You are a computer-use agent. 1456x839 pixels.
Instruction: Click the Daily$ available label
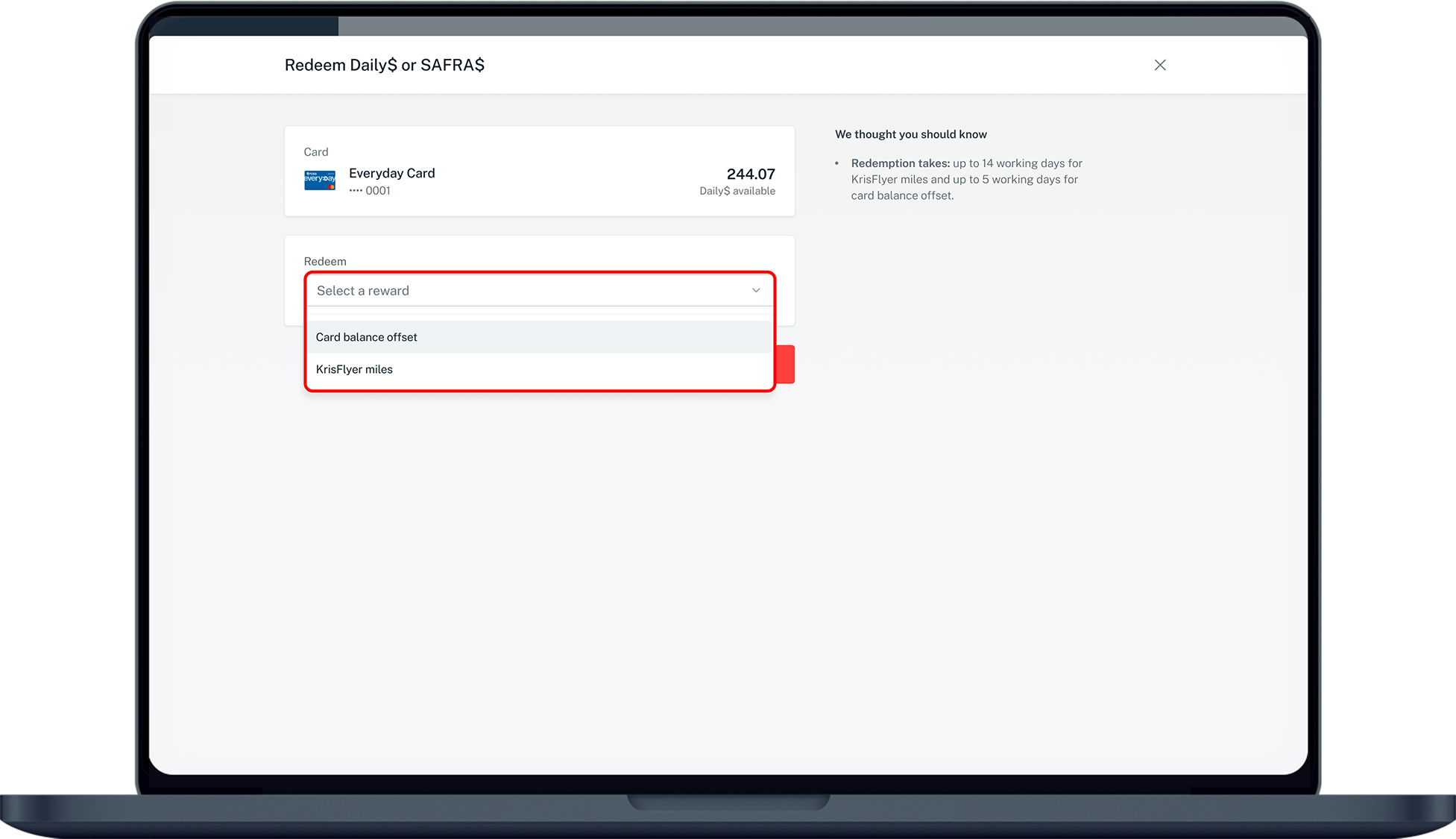(x=737, y=191)
